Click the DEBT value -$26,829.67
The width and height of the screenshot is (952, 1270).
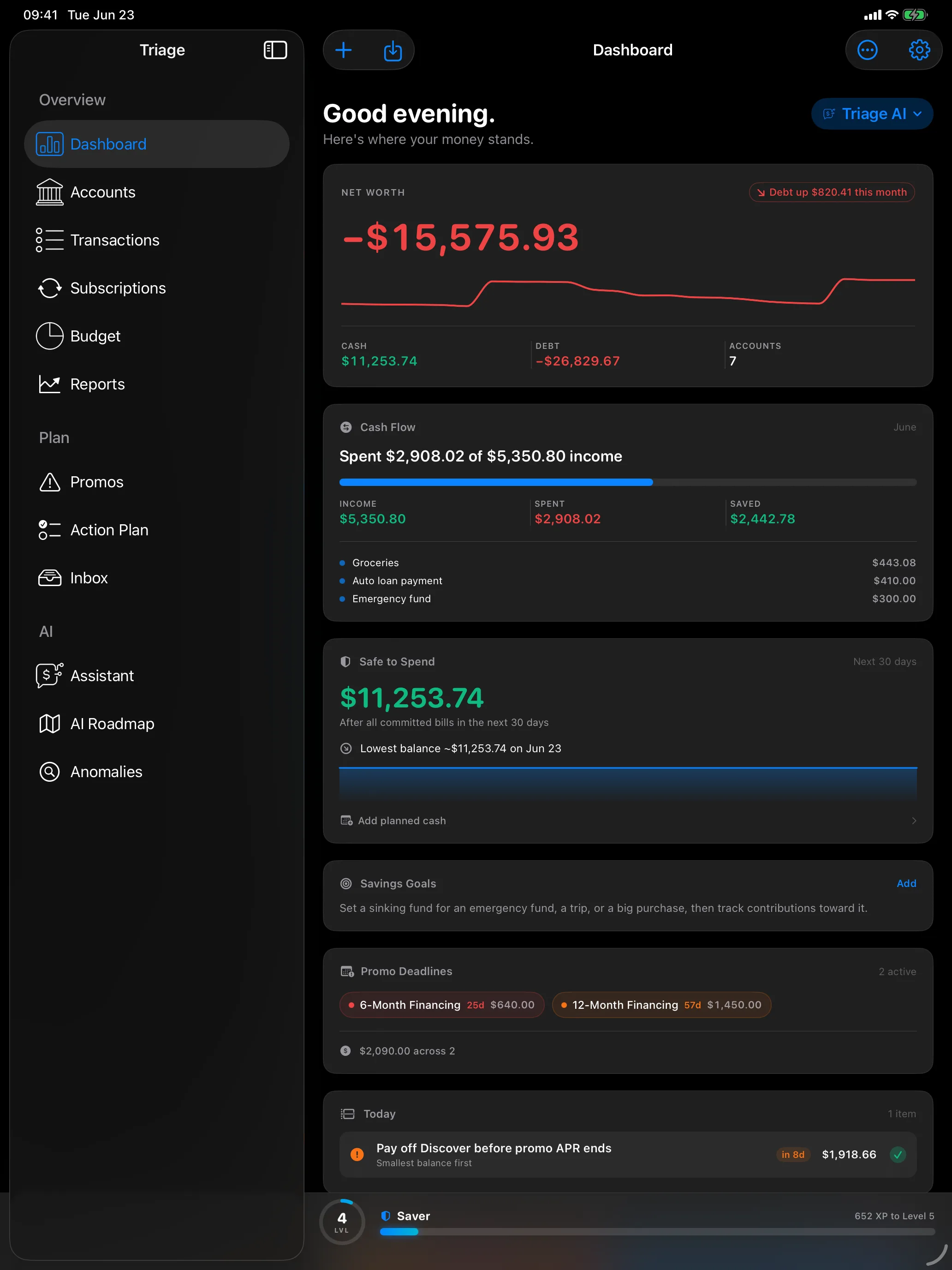tap(577, 361)
